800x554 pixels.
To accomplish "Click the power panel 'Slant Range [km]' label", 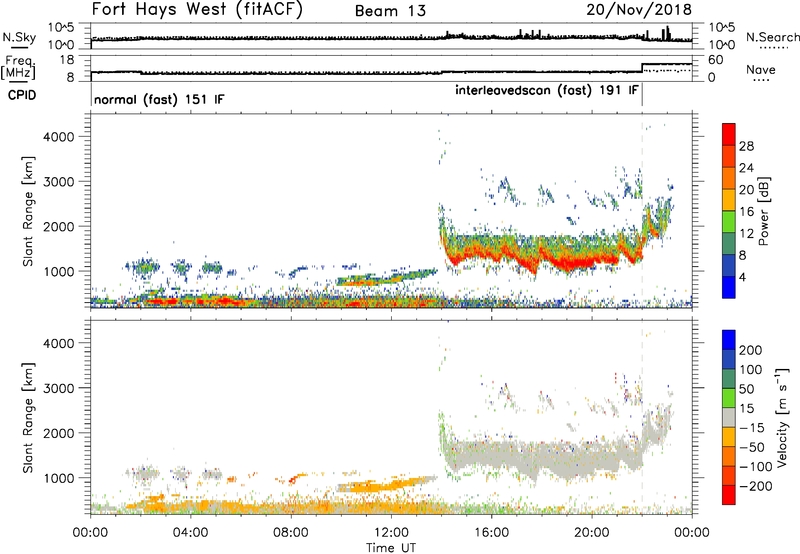I will (28, 211).
